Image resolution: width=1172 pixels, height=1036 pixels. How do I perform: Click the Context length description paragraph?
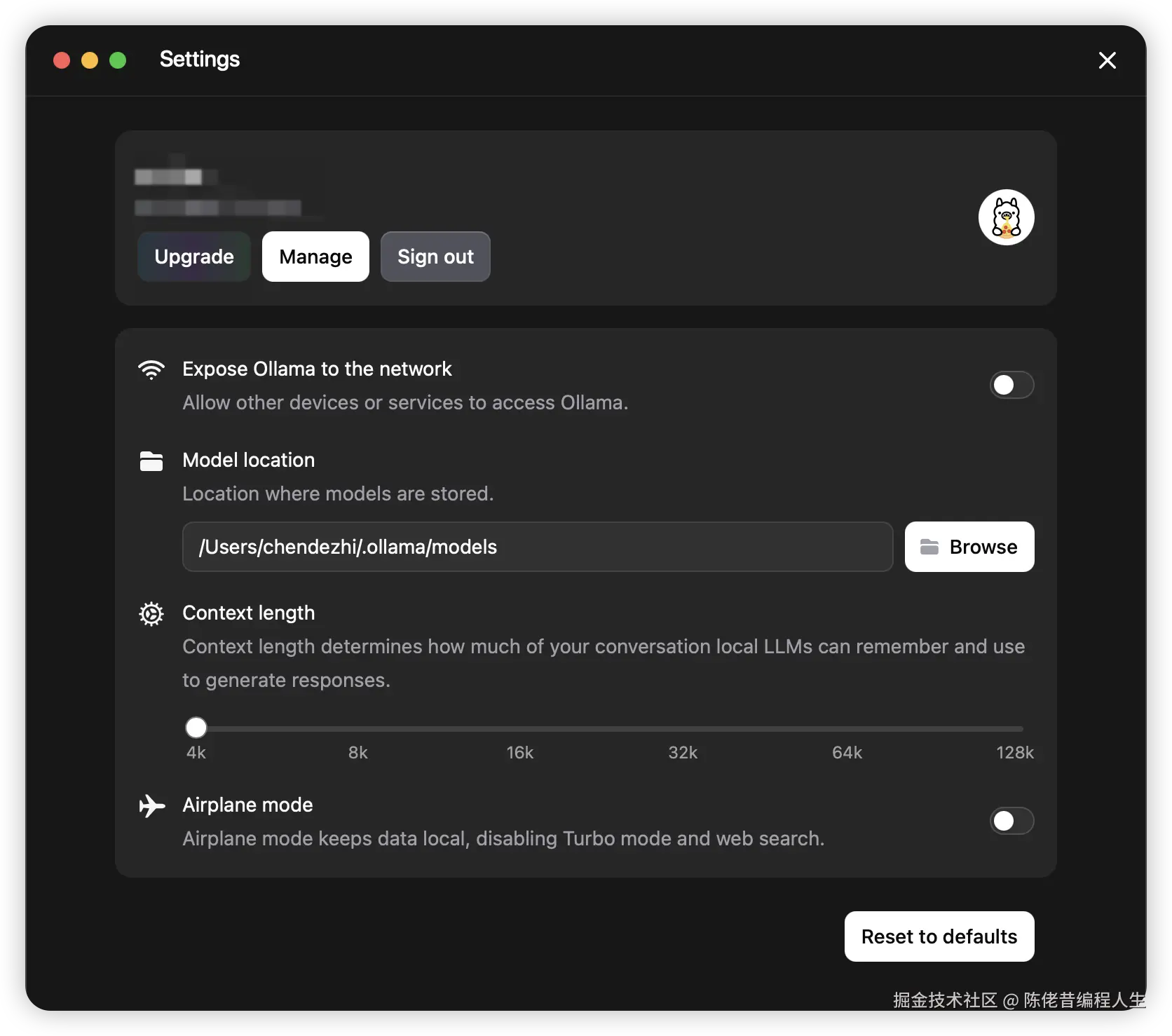604,663
